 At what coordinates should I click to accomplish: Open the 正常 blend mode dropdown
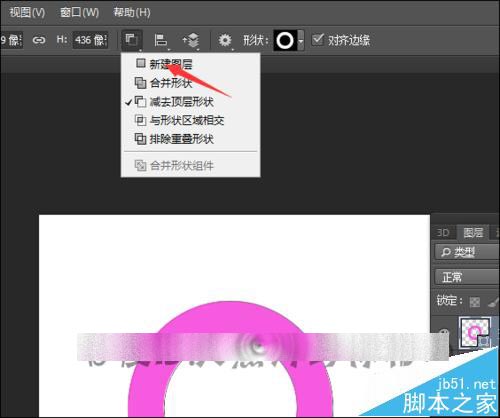(x=467, y=277)
